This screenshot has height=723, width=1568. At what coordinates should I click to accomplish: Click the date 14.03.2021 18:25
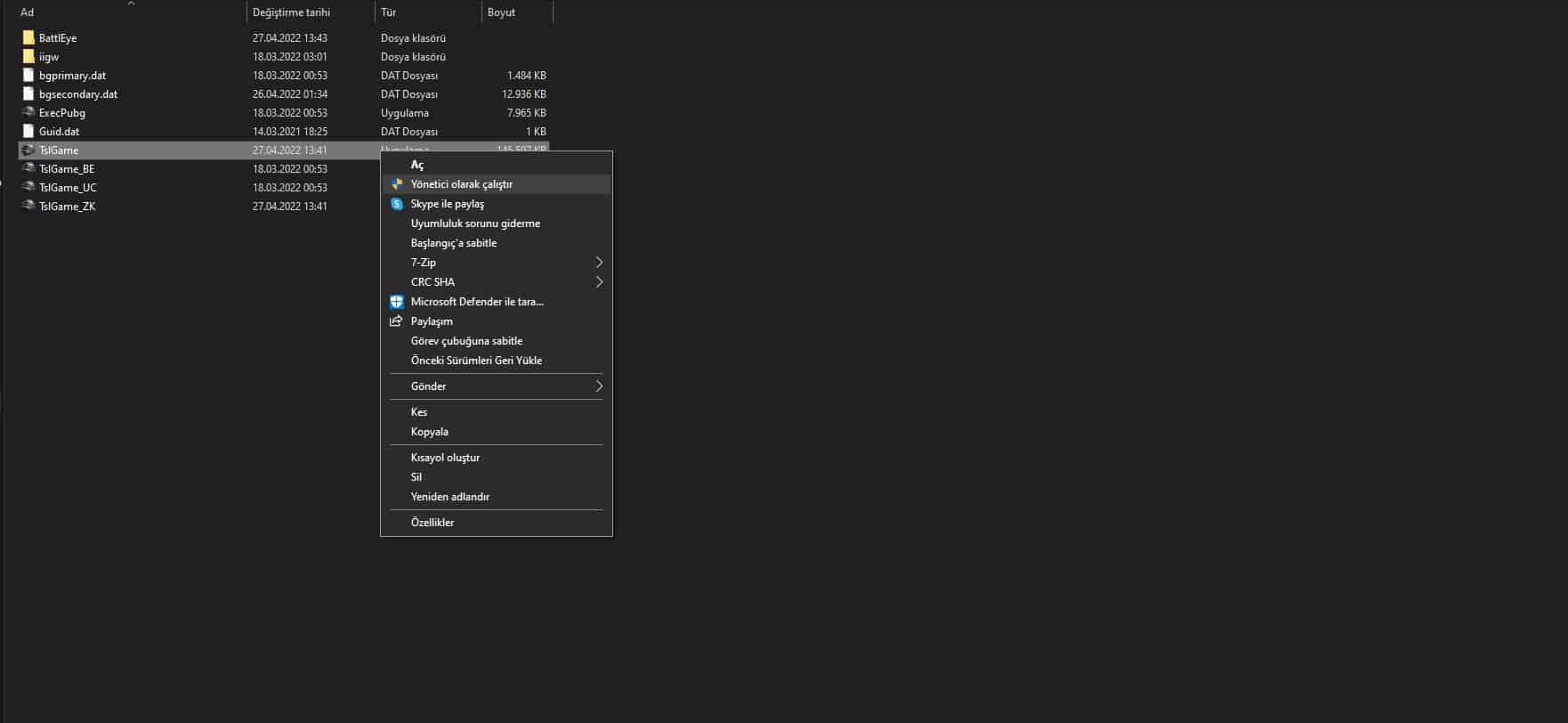(290, 132)
